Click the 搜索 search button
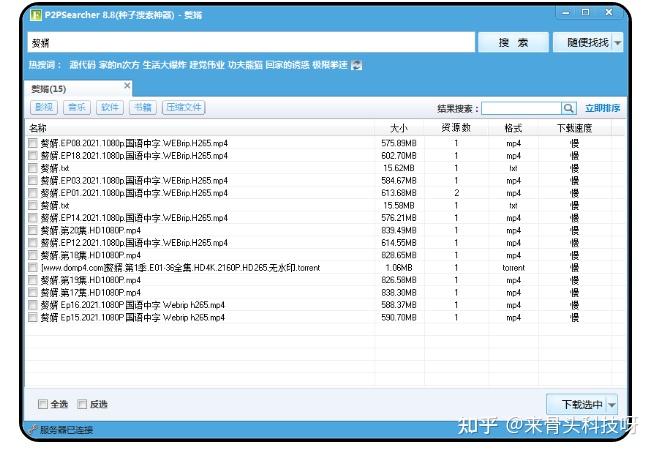655x454 pixels. point(513,43)
